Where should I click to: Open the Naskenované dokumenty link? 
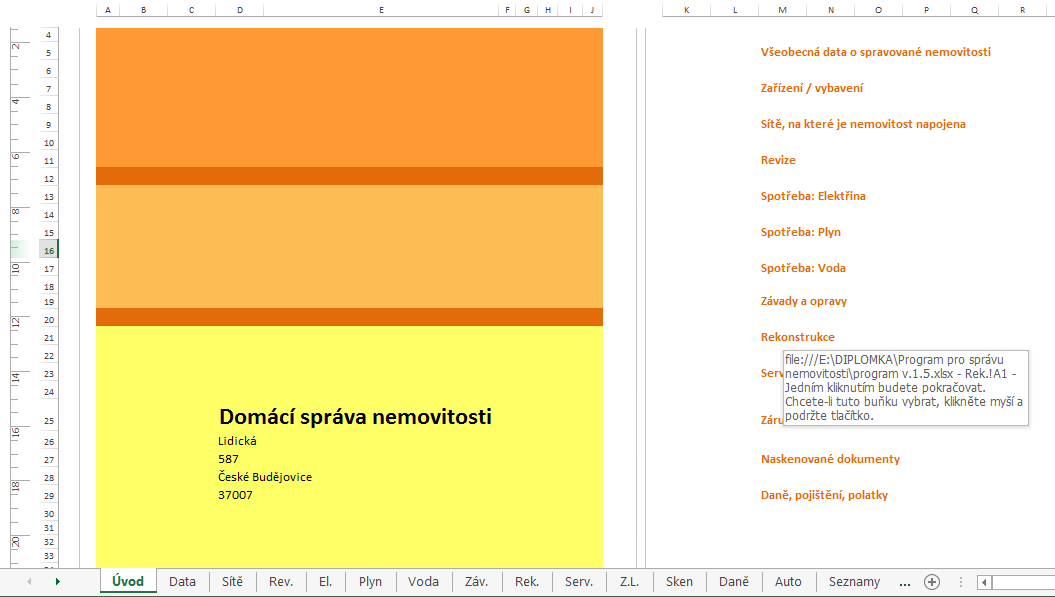830,459
